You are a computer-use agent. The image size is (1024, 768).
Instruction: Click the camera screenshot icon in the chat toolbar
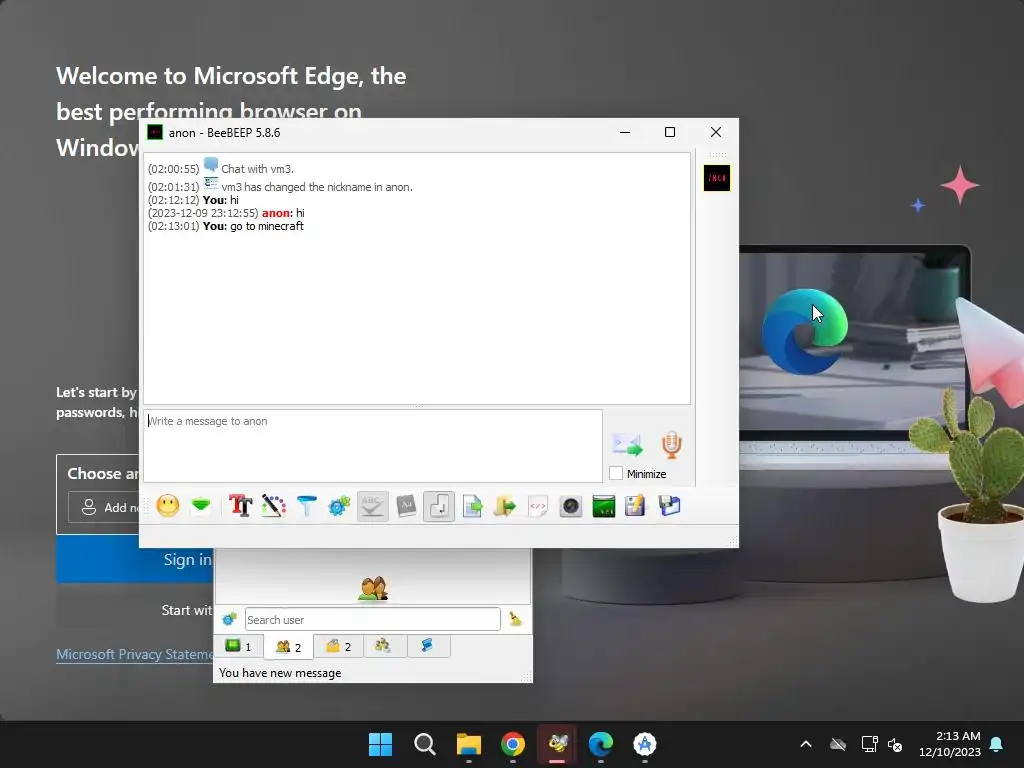pyautogui.click(x=571, y=506)
